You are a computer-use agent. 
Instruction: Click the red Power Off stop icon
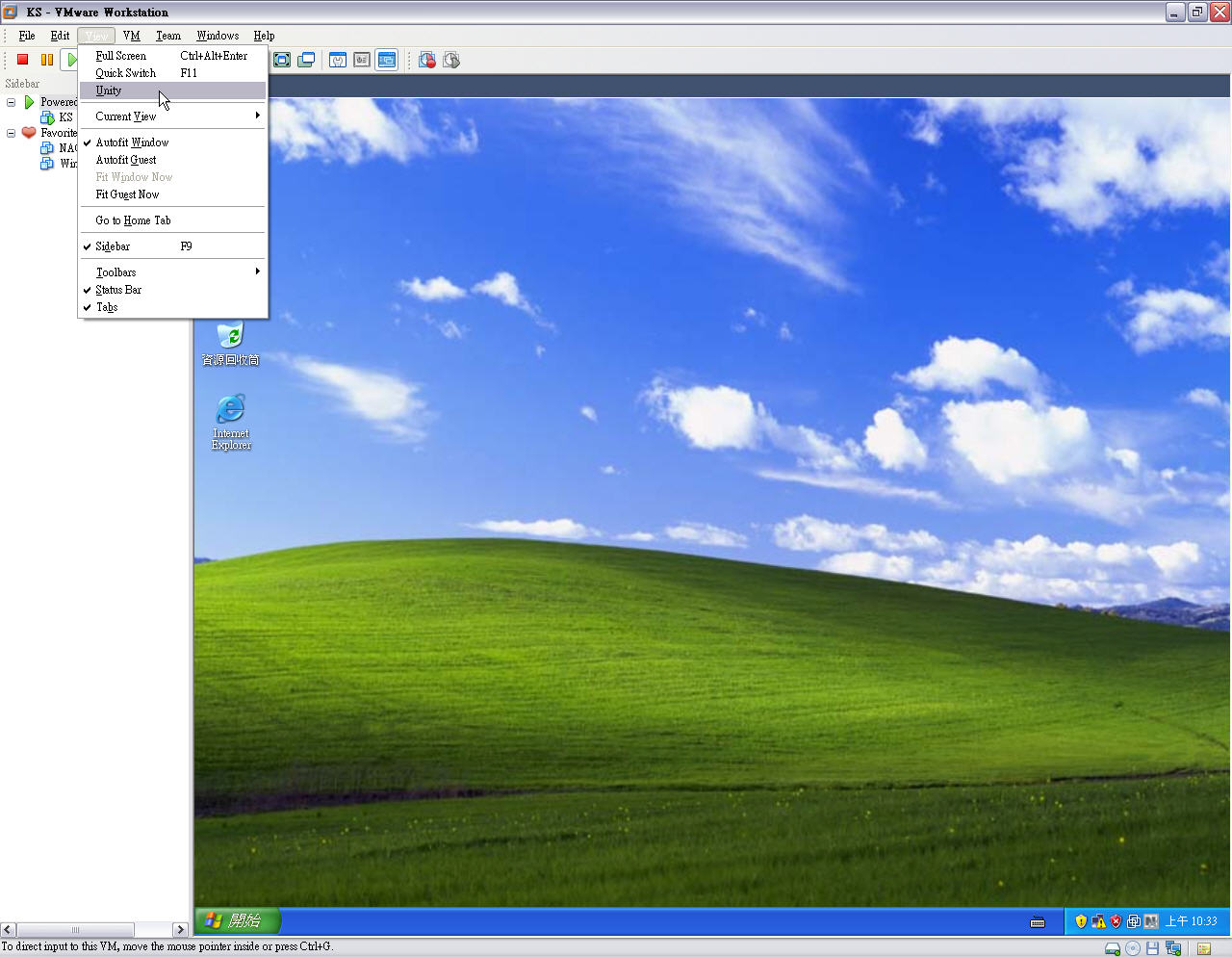[x=23, y=60]
